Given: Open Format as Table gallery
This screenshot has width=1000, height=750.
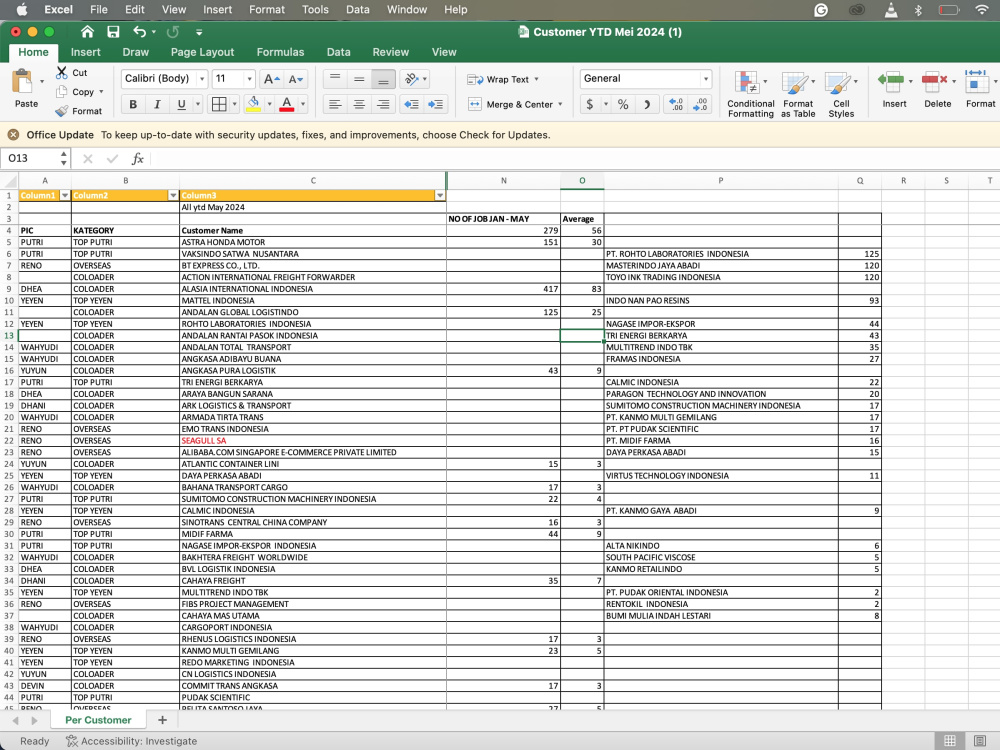Looking at the screenshot, I should tap(798, 94).
